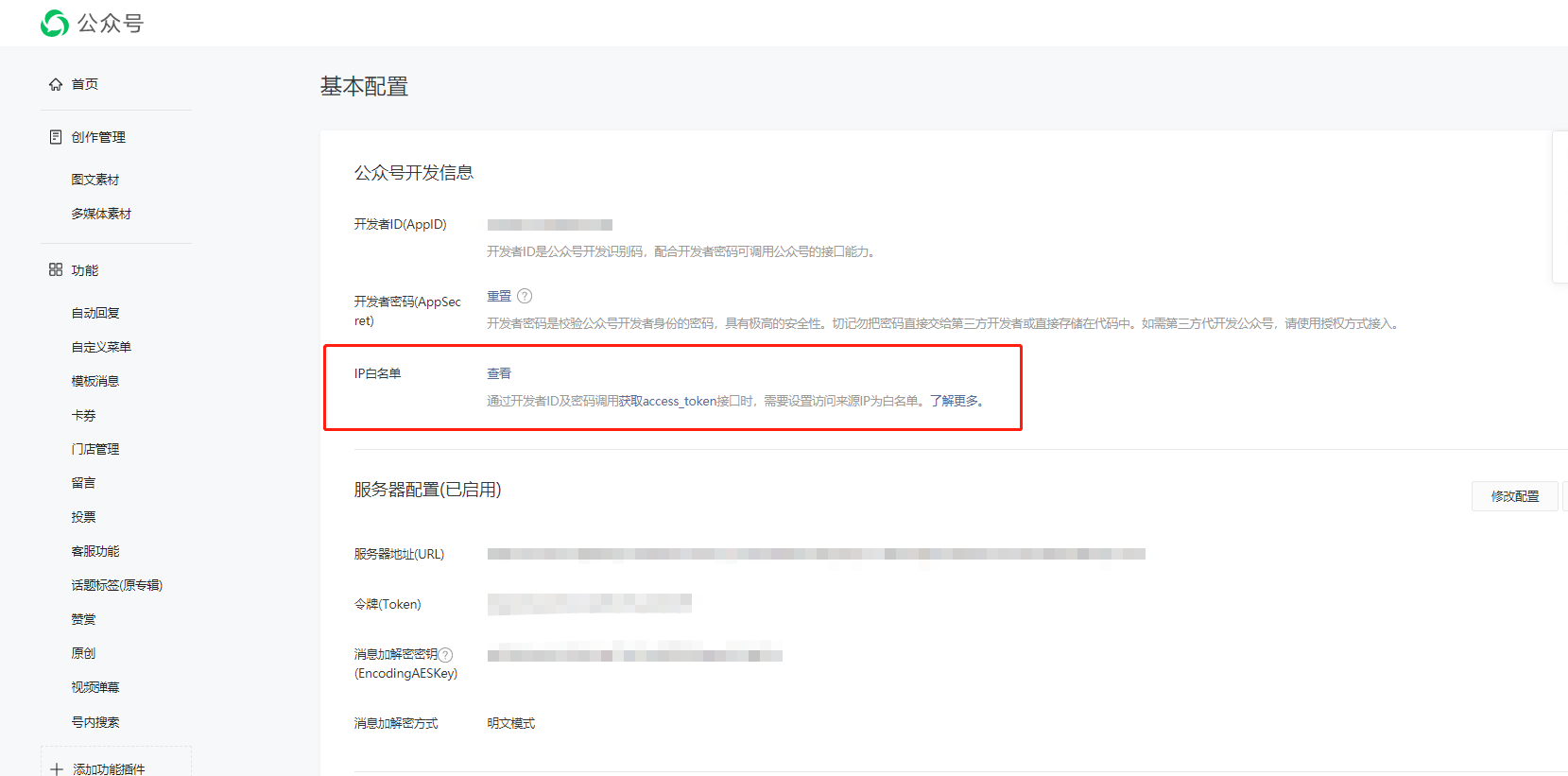
Task: Click 查看 for IP白名单
Action: (x=499, y=373)
